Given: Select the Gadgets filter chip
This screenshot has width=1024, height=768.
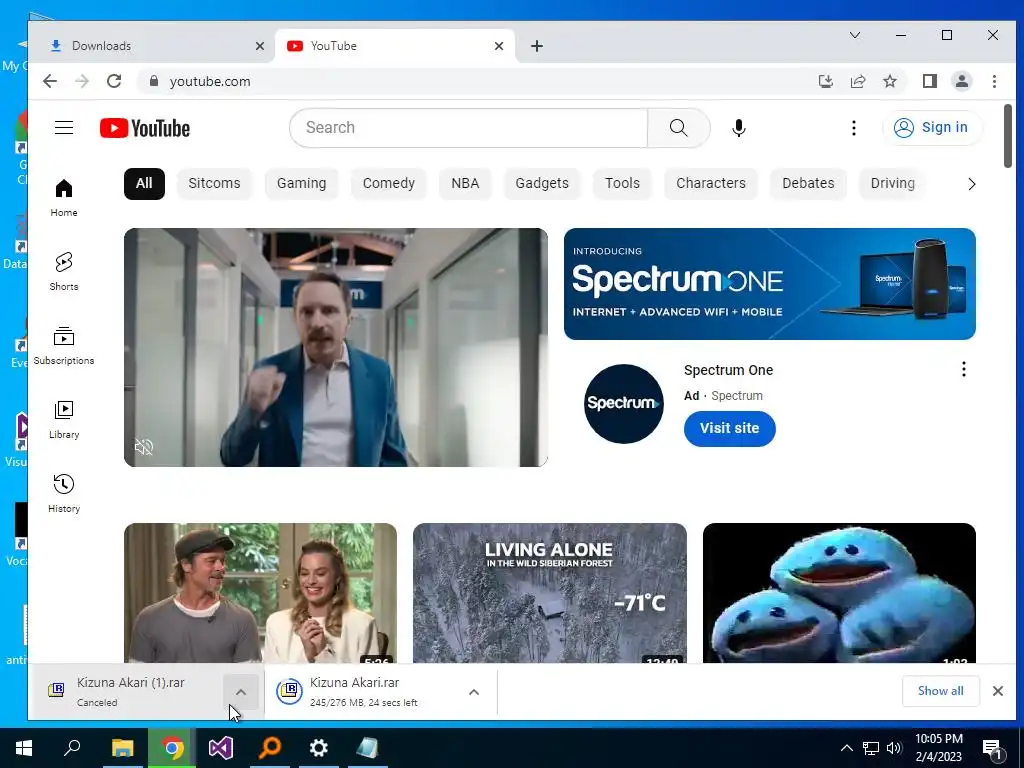Looking at the screenshot, I should click(542, 184).
